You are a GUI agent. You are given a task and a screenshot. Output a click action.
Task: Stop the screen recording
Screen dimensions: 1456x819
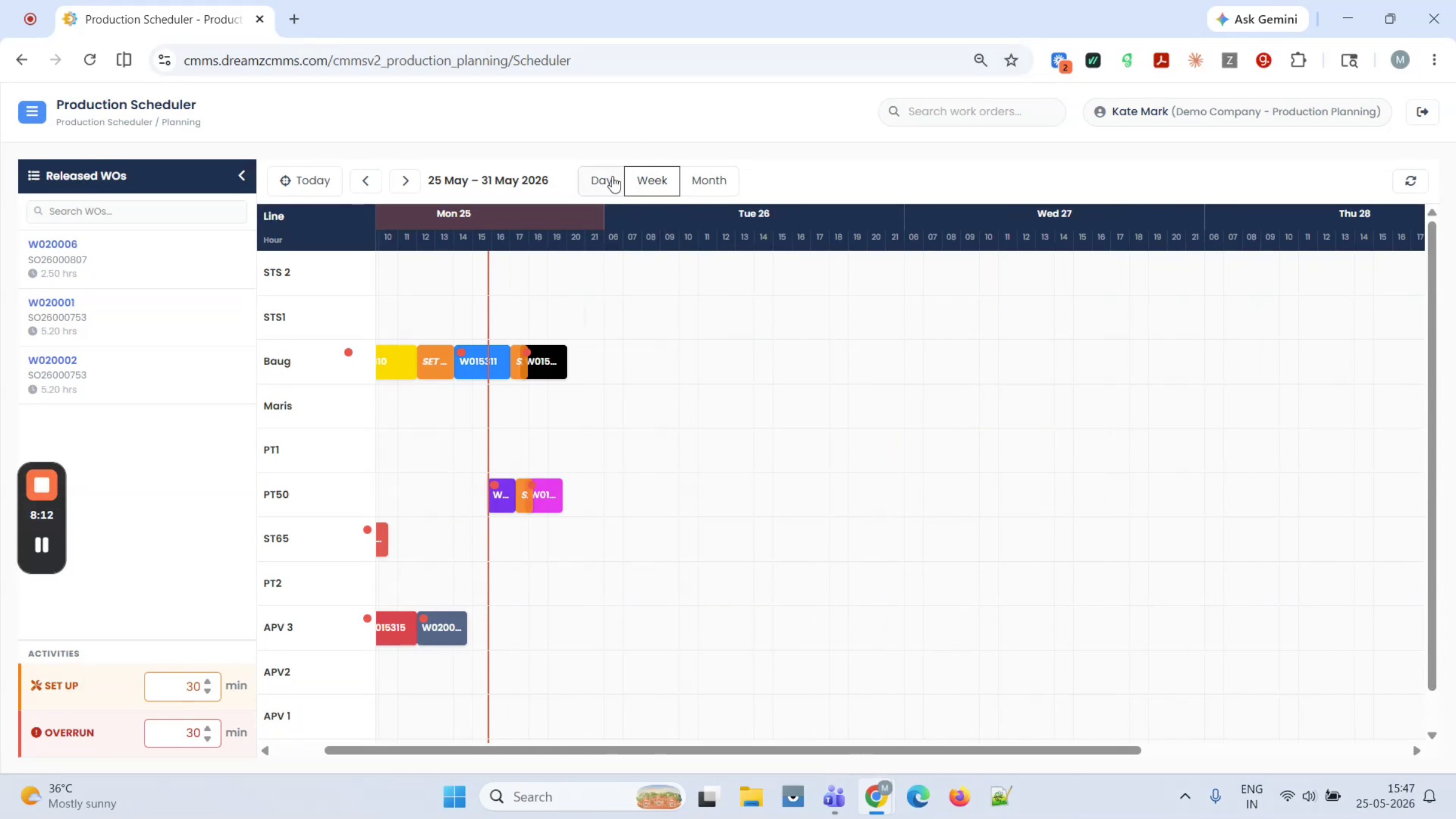(x=42, y=485)
